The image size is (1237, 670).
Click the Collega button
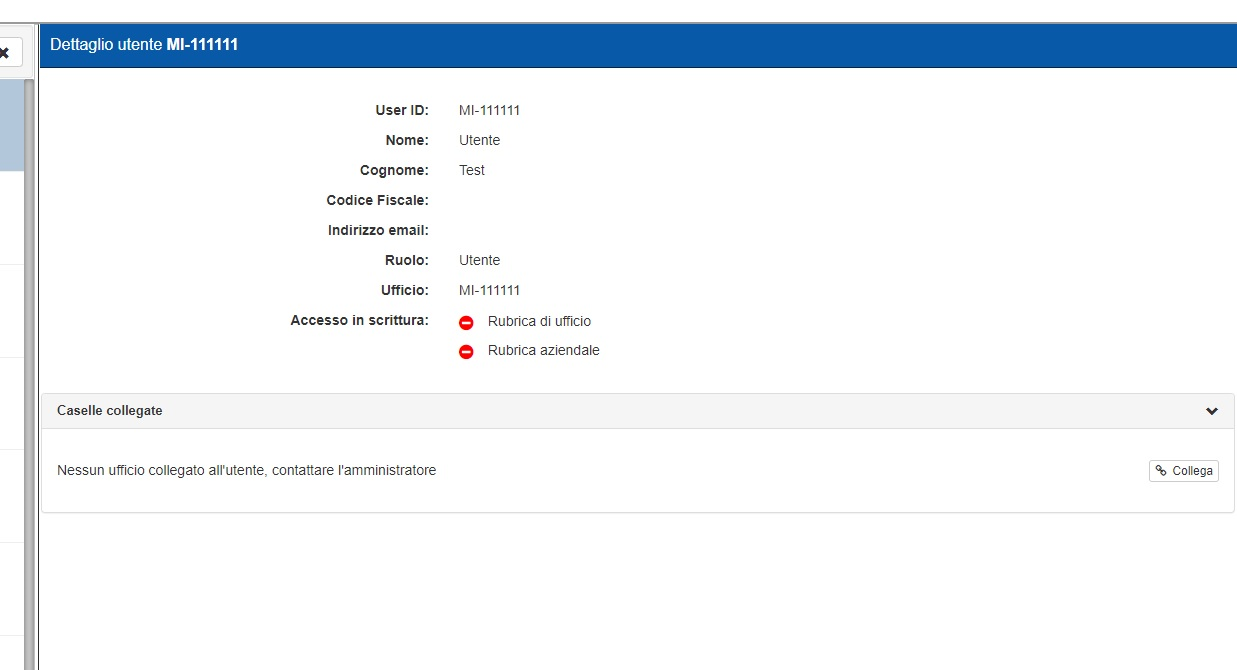tap(1183, 471)
